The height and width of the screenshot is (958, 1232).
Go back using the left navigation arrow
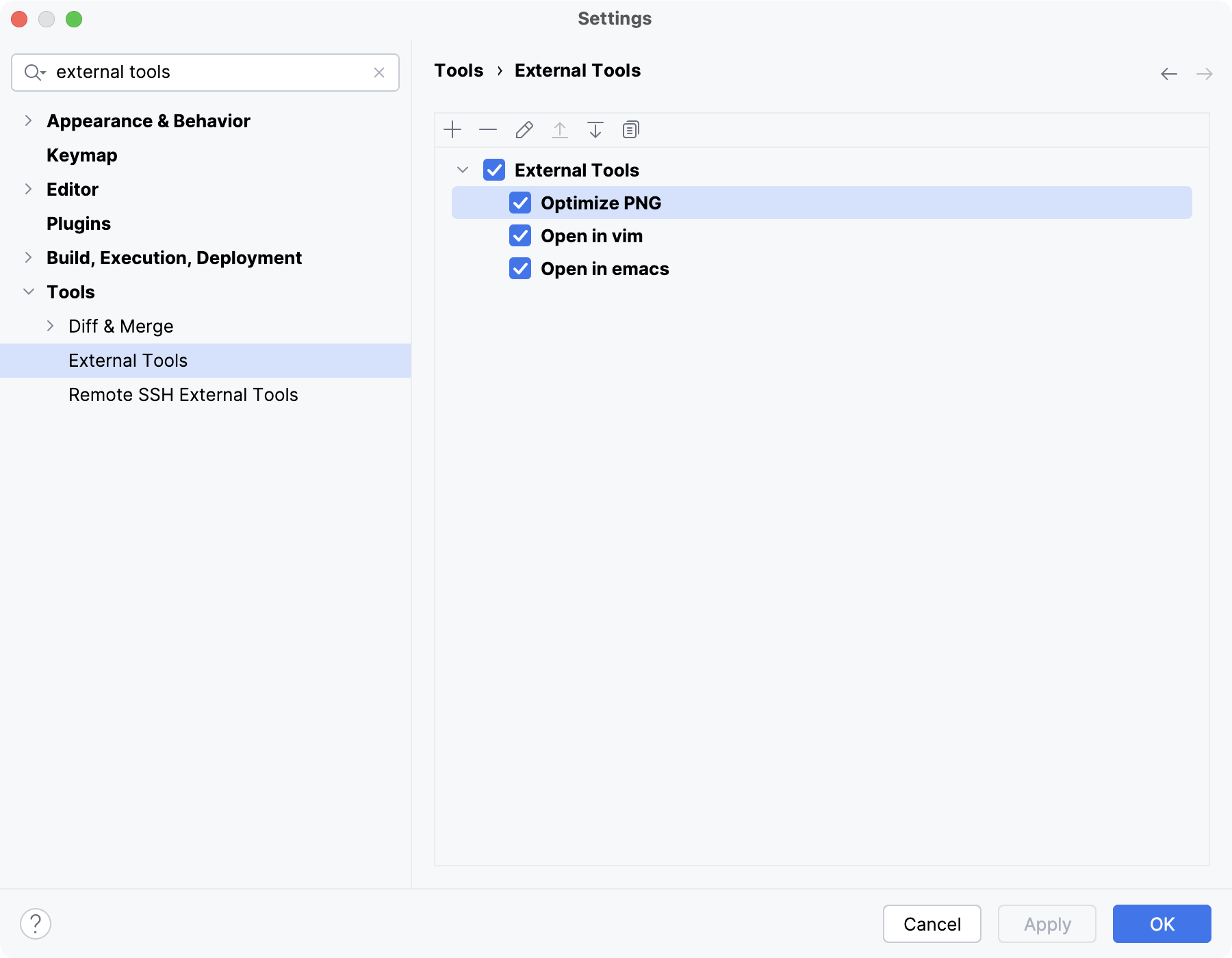(x=1168, y=73)
